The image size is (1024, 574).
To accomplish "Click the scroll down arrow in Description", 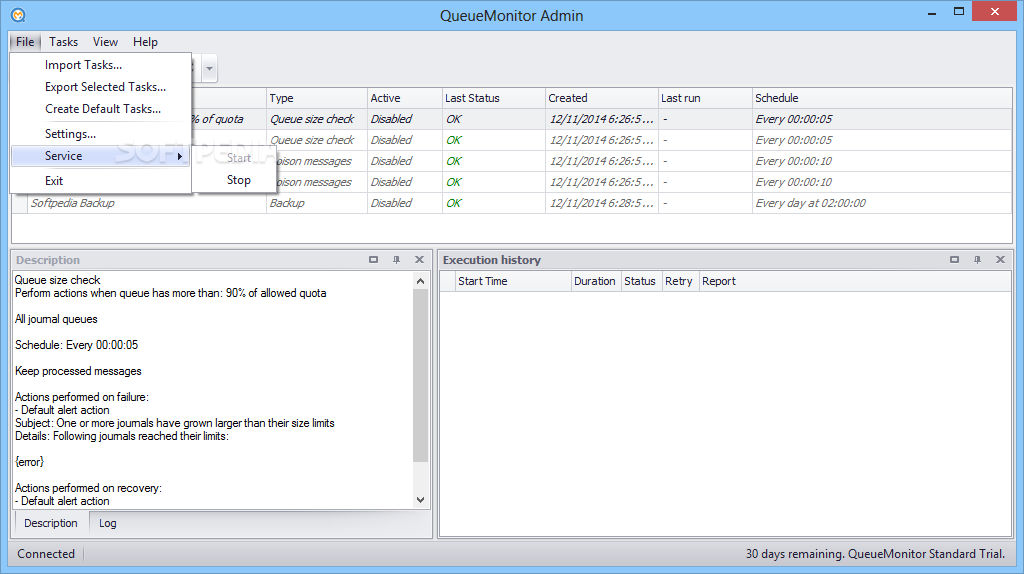I will tap(421, 500).
